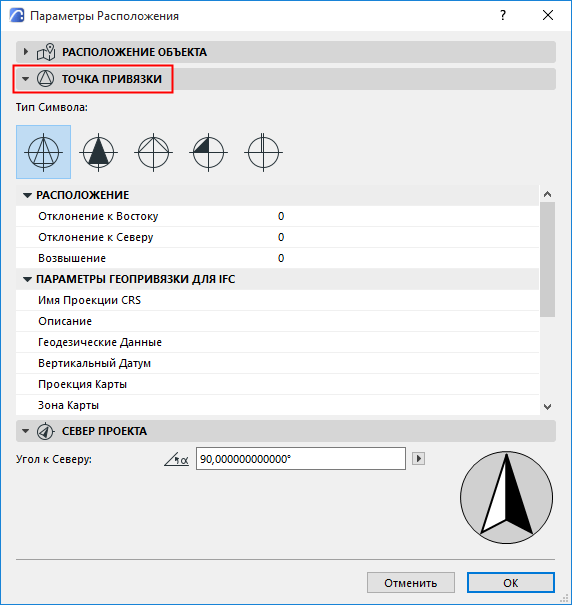
Task: Pick the plain crosshair circle symbol type
Action: tap(263, 152)
